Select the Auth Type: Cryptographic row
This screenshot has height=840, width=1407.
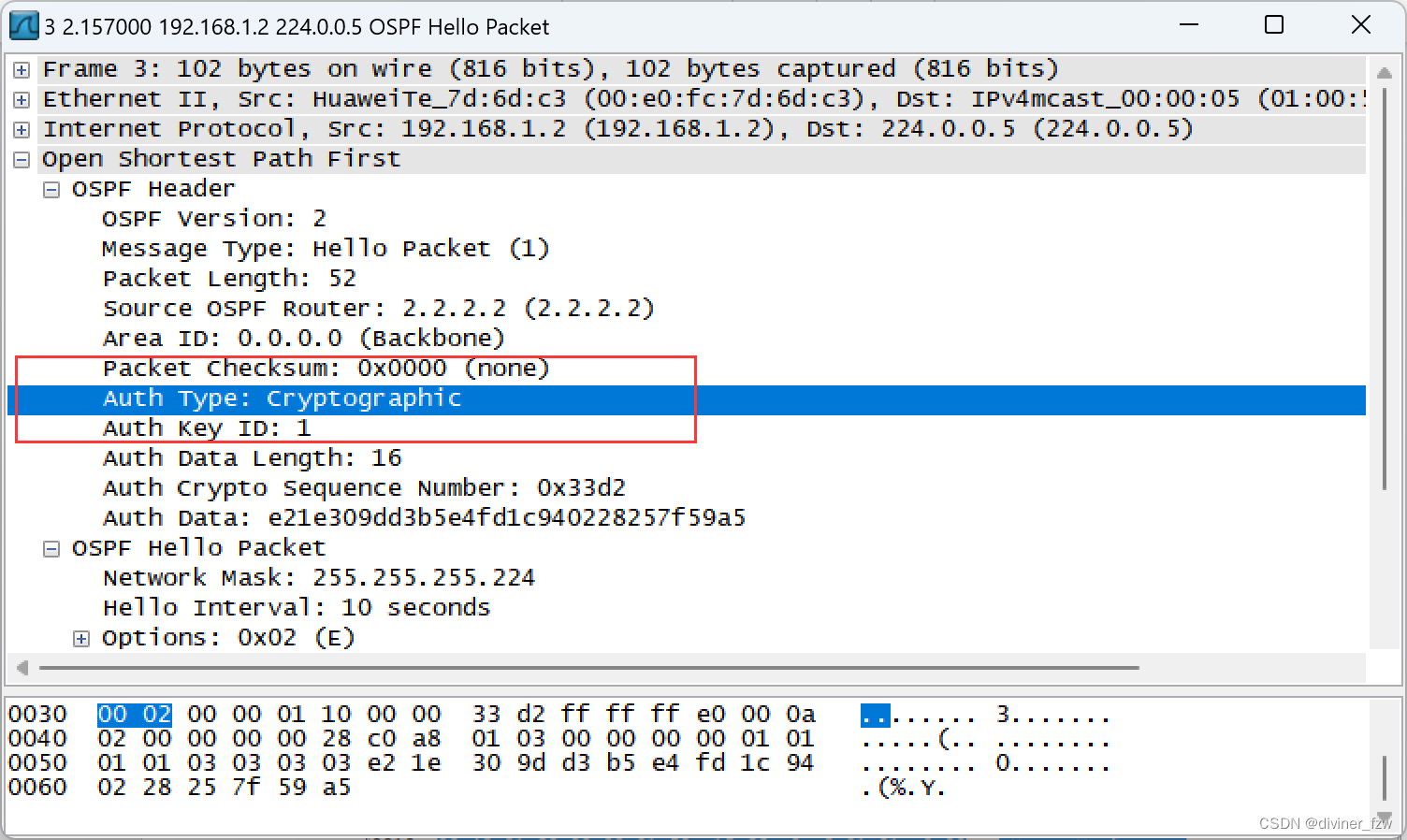pyautogui.click(x=687, y=399)
